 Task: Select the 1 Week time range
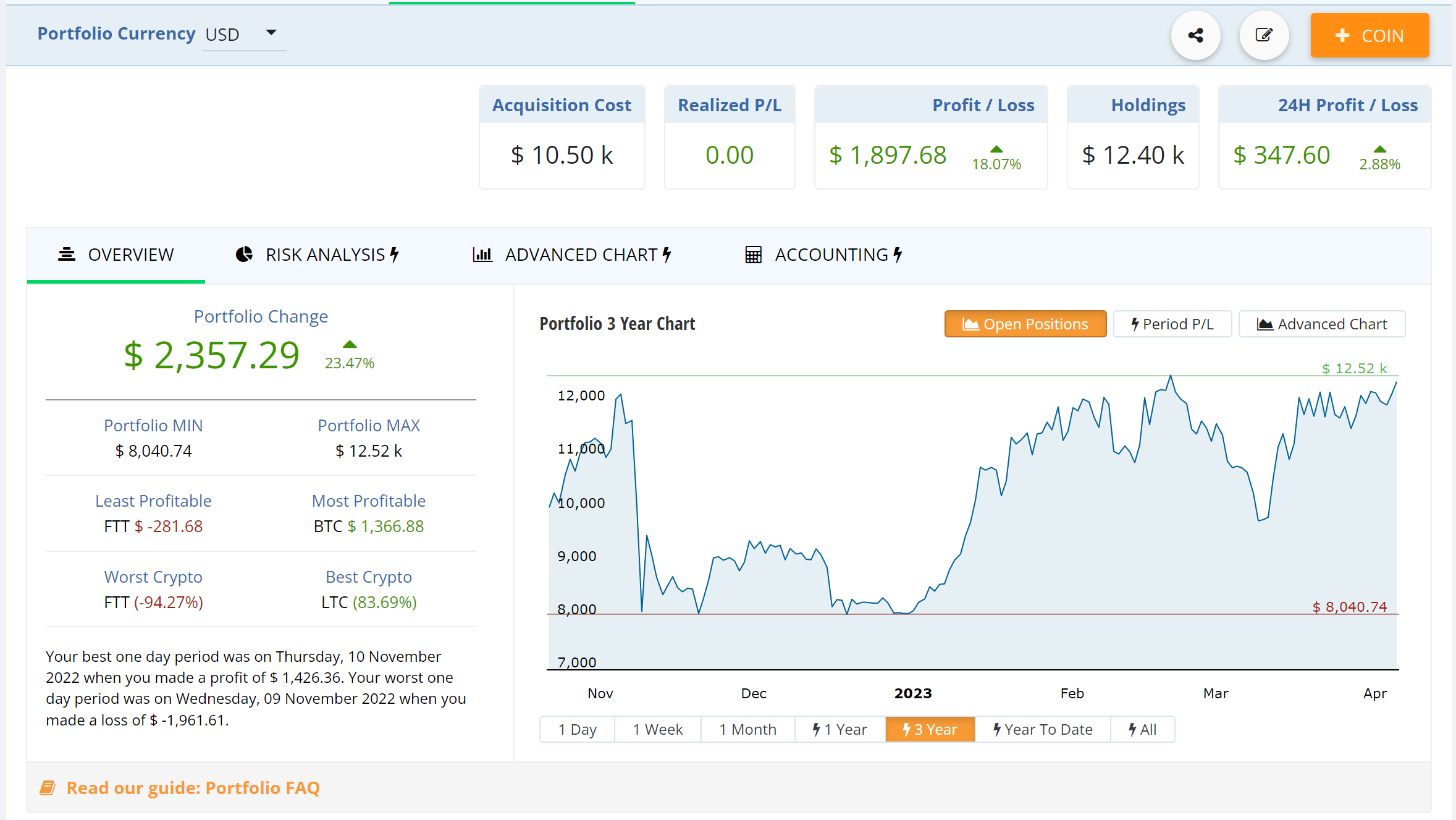[657, 729]
